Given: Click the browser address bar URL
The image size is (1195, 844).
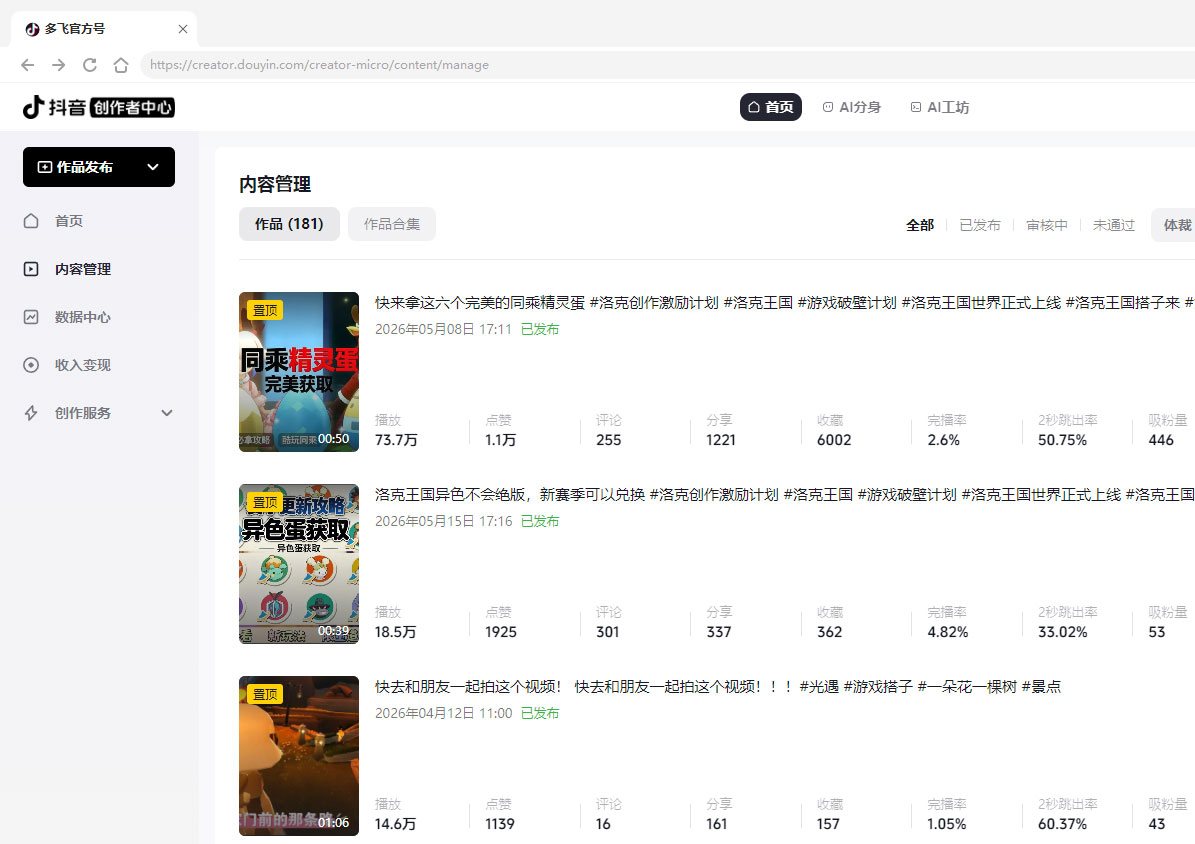Looking at the screenshot, I should tap(319, 65).
